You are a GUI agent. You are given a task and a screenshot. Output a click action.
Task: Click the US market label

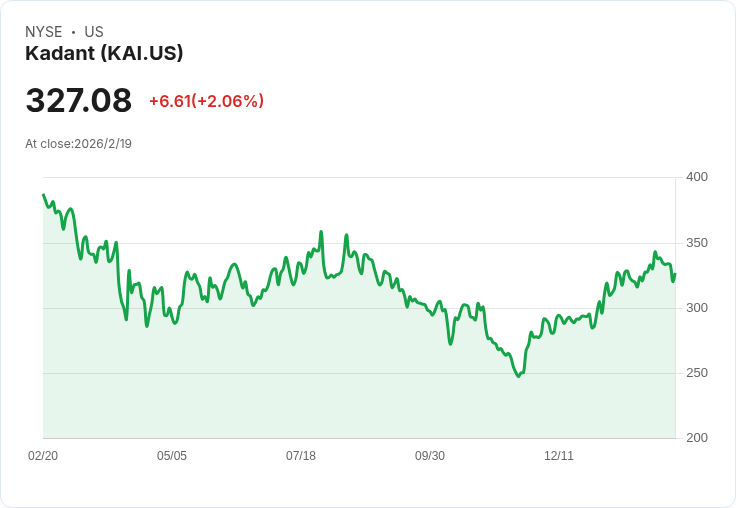pyautogui.click(x=94, y=32)
